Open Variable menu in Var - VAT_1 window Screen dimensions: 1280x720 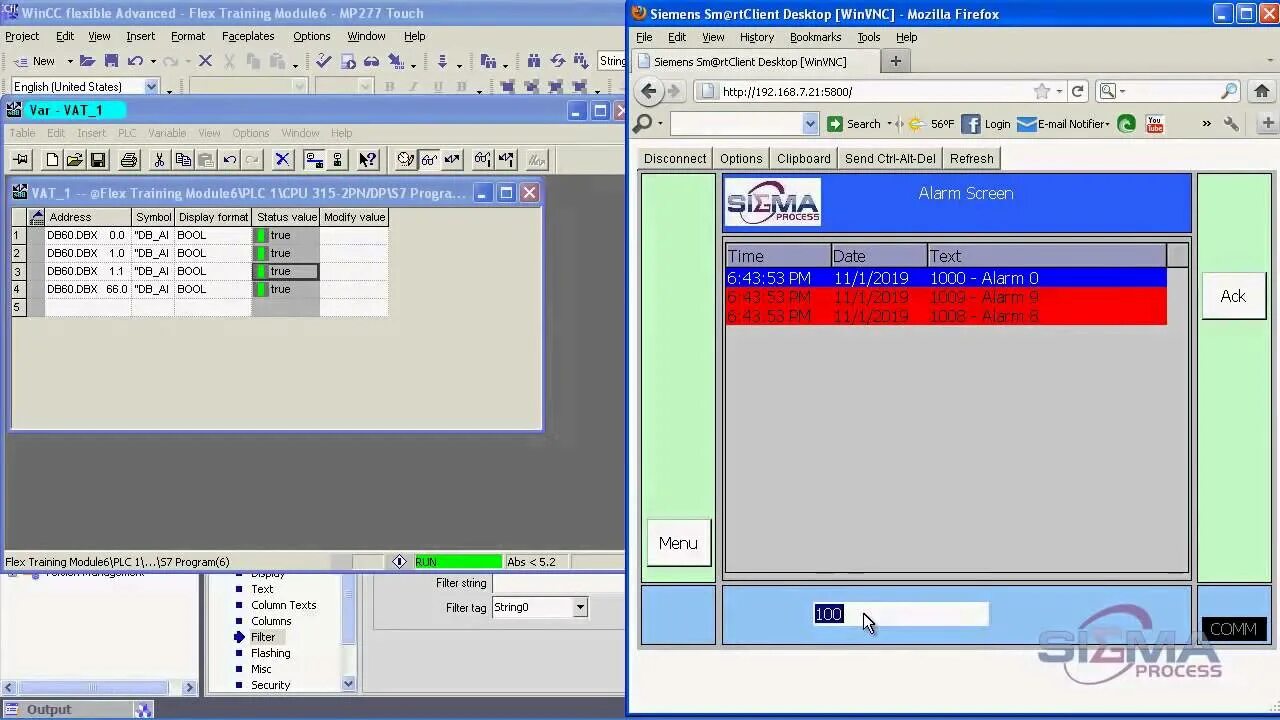pos(167,133)
